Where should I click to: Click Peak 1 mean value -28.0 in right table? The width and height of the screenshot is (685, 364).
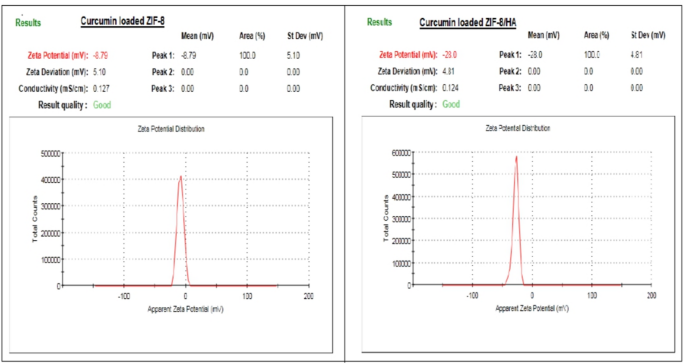pos(535,55)
